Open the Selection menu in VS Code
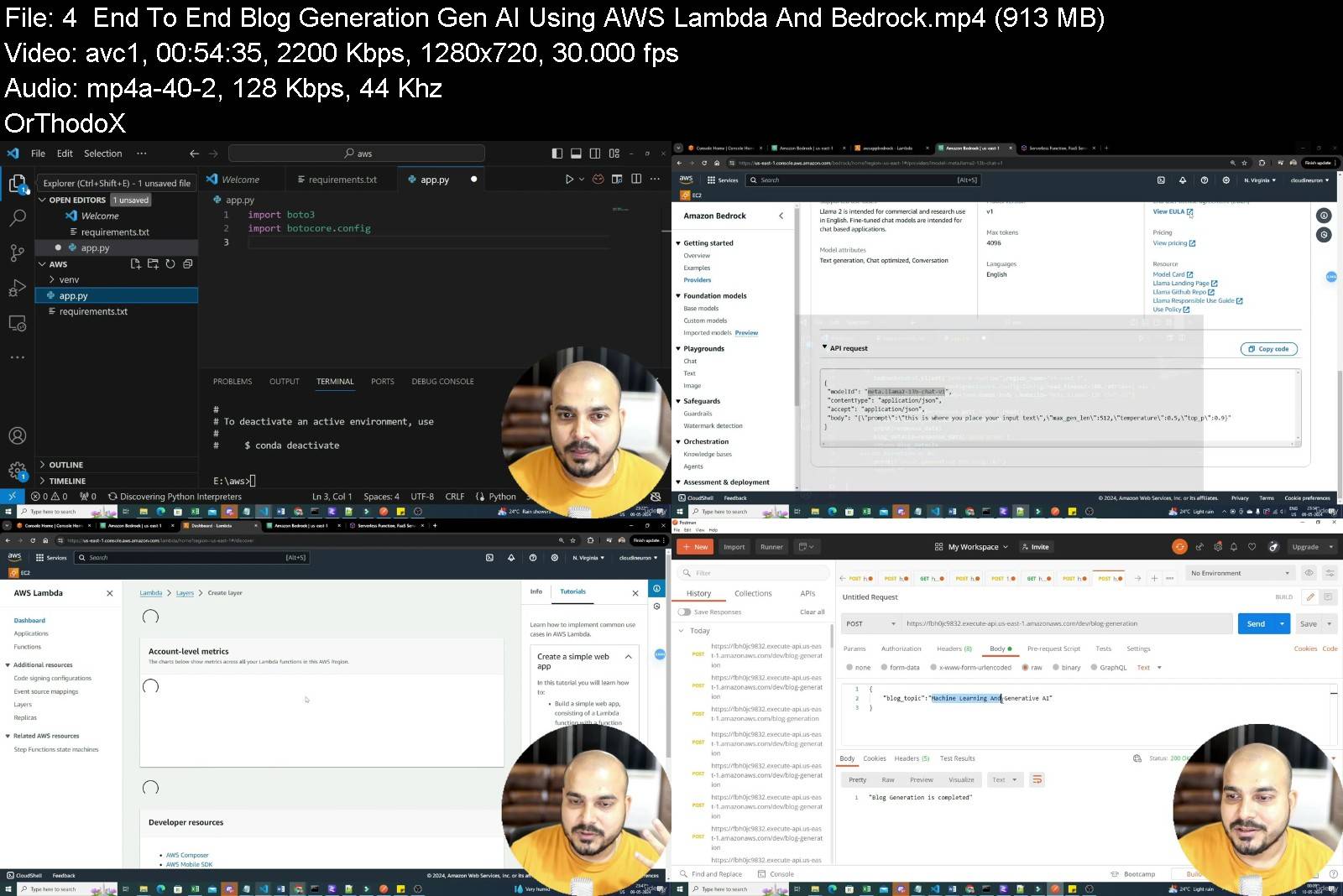The height and width of the screenshot is (896, 1343). tap(102, 154)
